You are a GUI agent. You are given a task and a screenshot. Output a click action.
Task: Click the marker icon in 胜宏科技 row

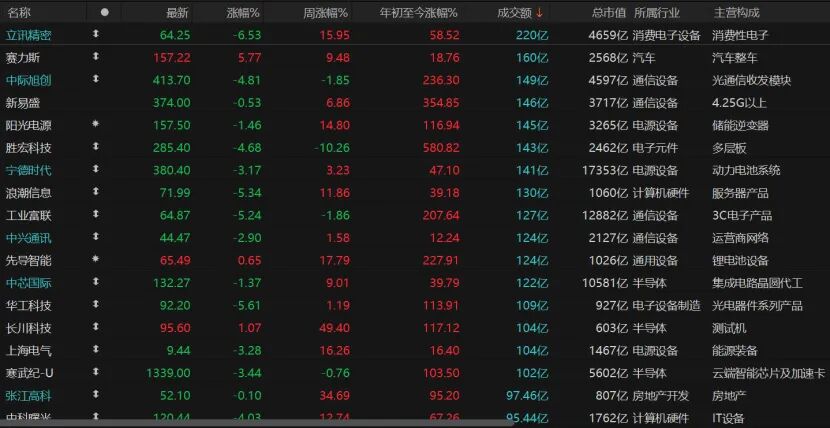[96, 147]
